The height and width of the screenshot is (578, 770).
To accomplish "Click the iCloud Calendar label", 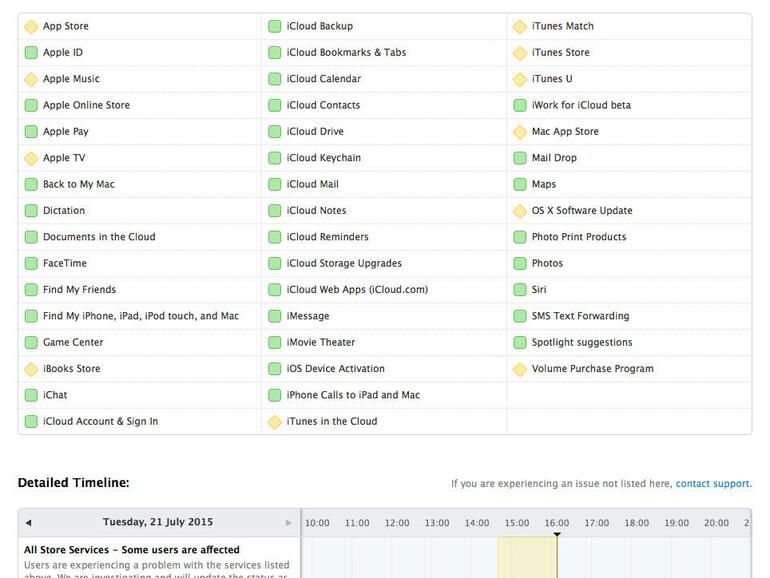I will point(324,79).
